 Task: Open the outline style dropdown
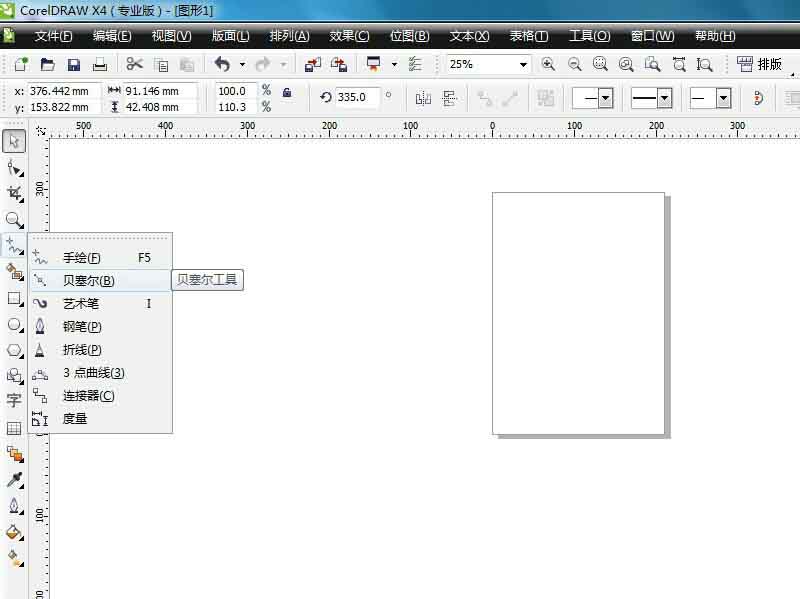click(x=664, y=98)
